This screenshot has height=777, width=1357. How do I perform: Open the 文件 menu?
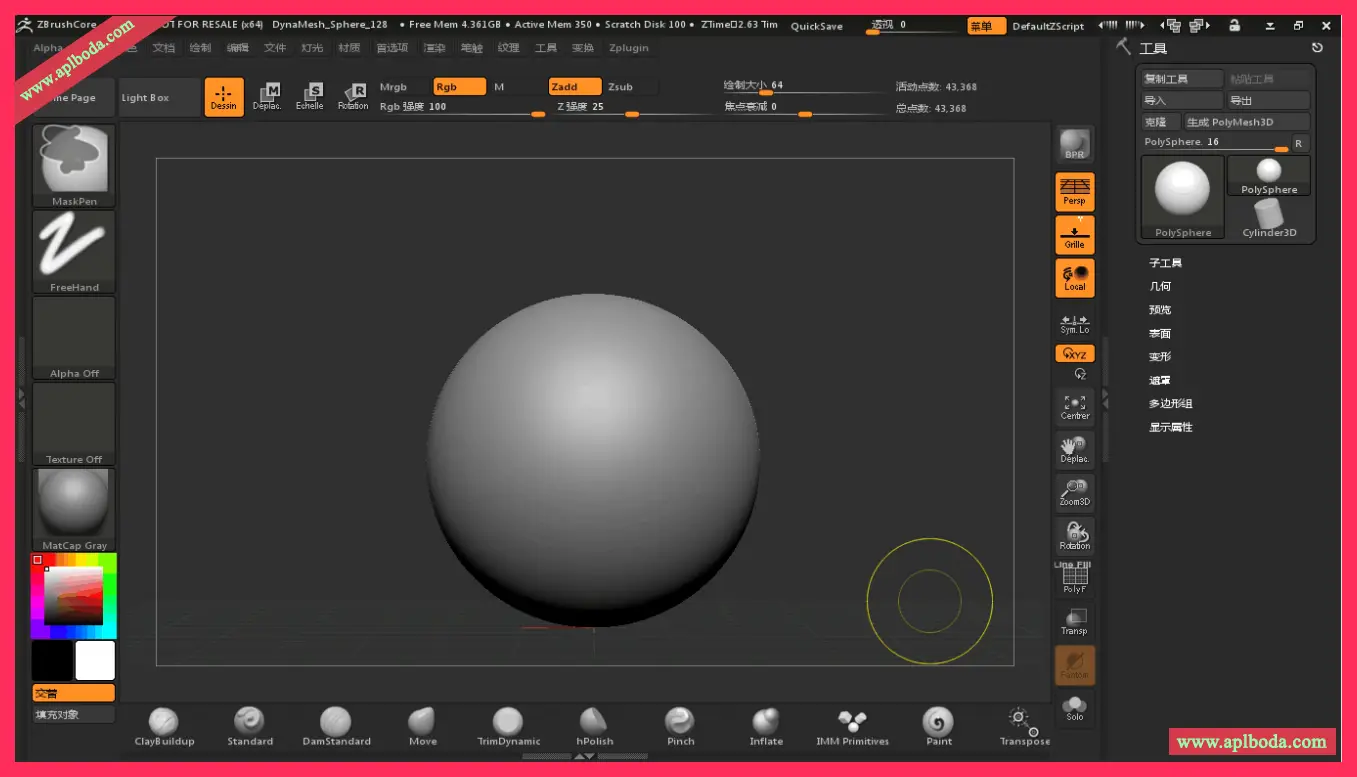(x=275, y=48)
